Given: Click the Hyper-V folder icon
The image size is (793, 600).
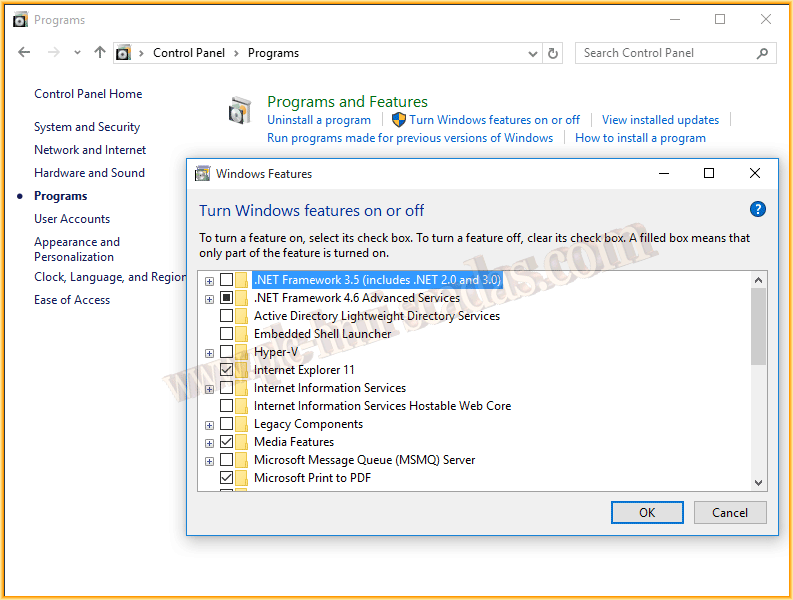Looking at the screenshot, I should pyautogui.click(x=242, y=352).
